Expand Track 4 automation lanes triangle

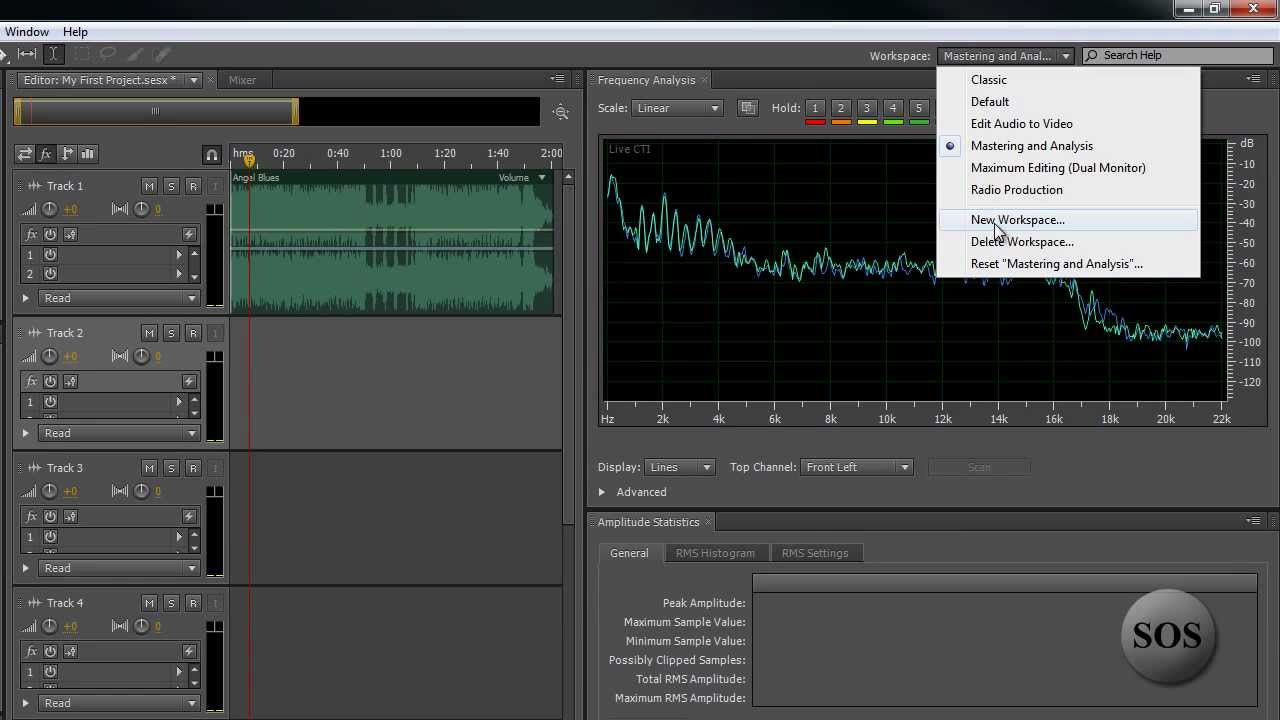click(26, 703)
